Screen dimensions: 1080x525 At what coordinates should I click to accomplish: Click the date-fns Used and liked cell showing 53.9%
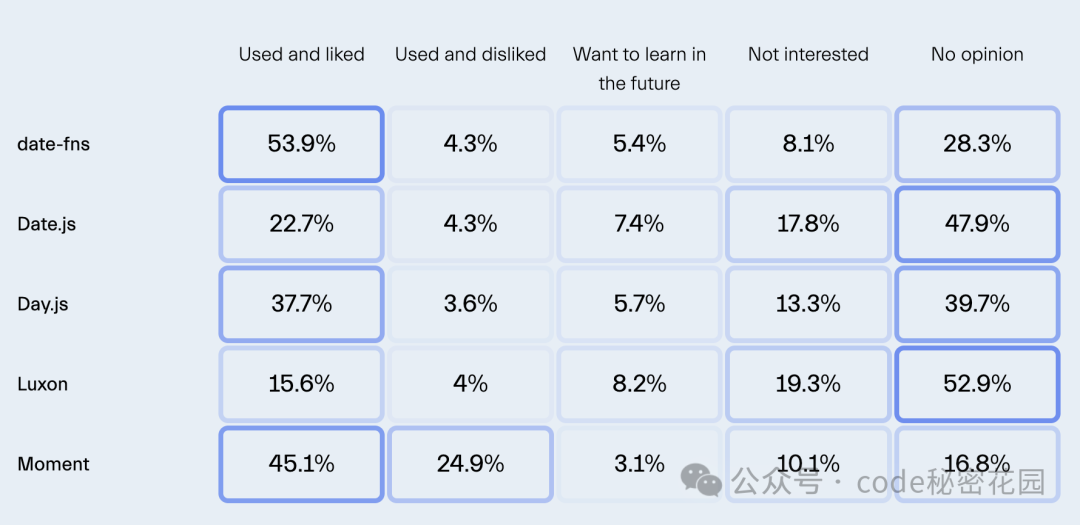(x=301, y=144)
